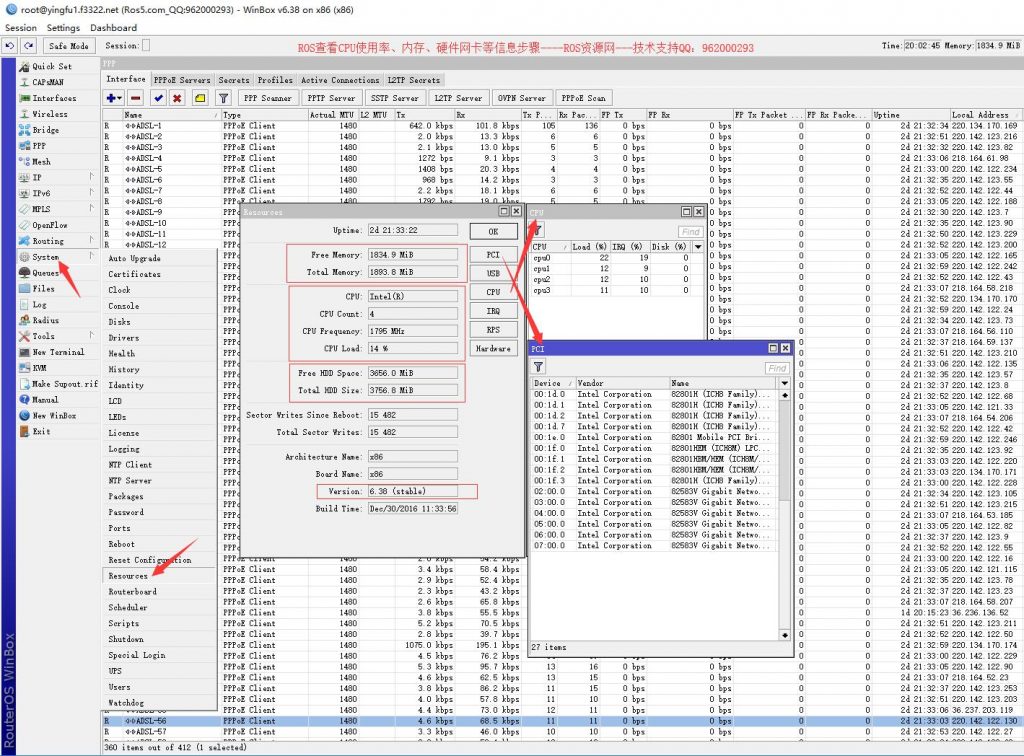
Task: Open Log in sidebar
Action: 39,304
